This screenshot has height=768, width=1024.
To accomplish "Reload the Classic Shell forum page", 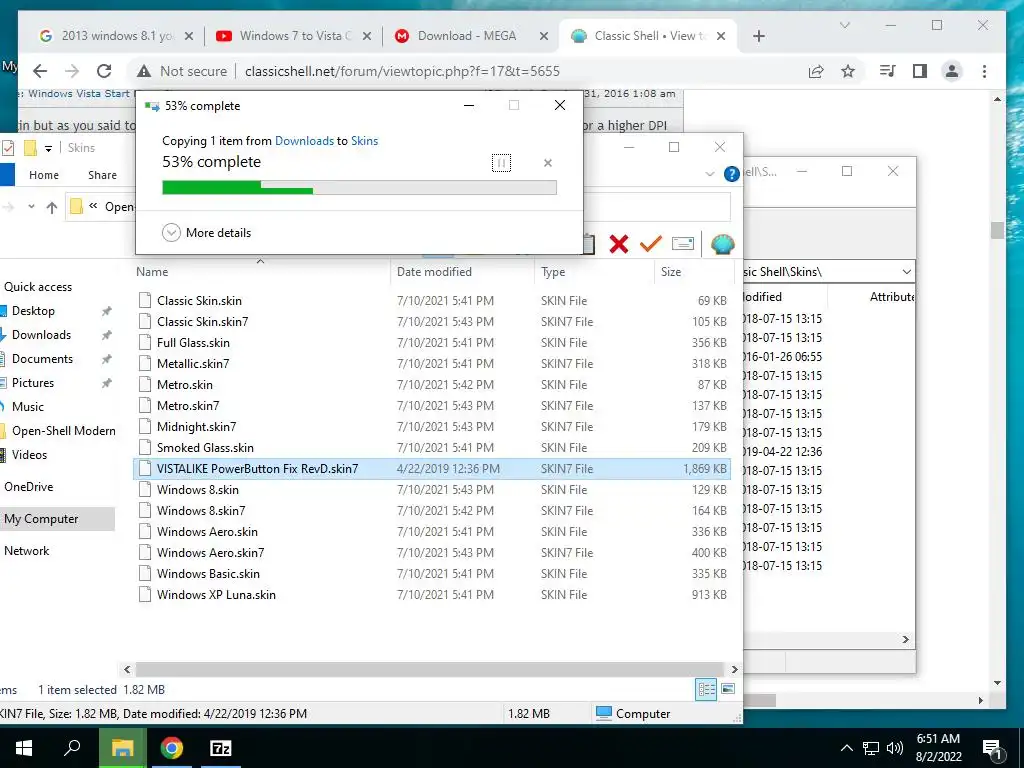I will [x=104, y=71].
